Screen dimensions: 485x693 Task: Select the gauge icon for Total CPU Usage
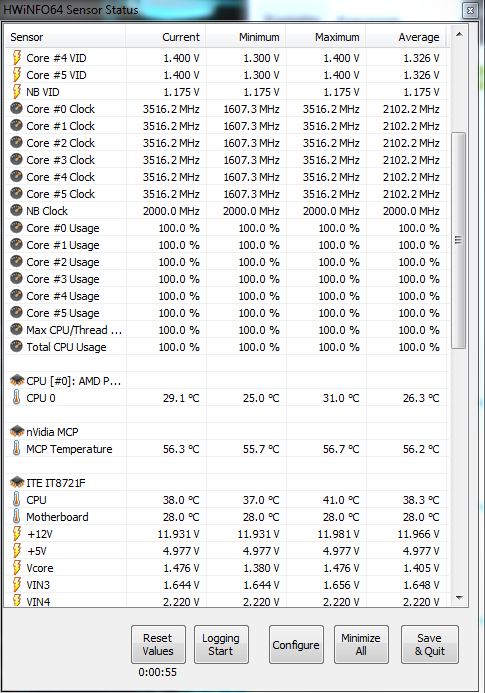pos(16,346)
